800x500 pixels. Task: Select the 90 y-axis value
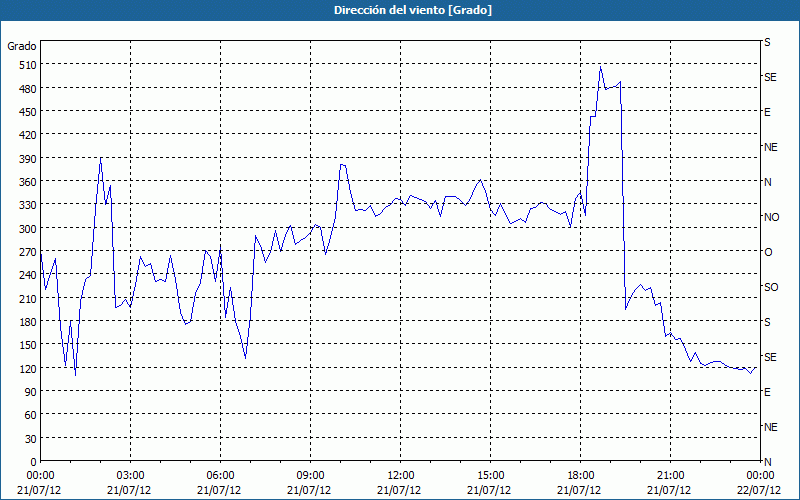[x=30, y=392]
